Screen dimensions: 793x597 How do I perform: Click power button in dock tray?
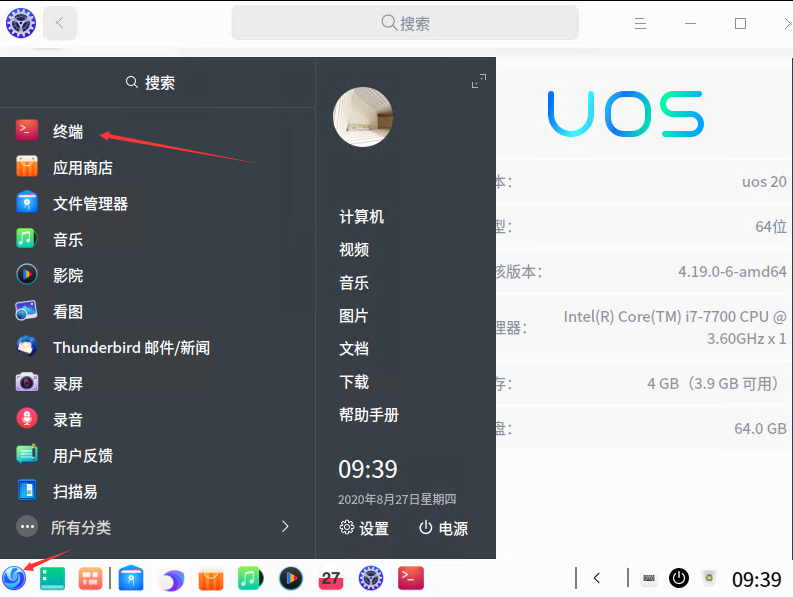679,578
